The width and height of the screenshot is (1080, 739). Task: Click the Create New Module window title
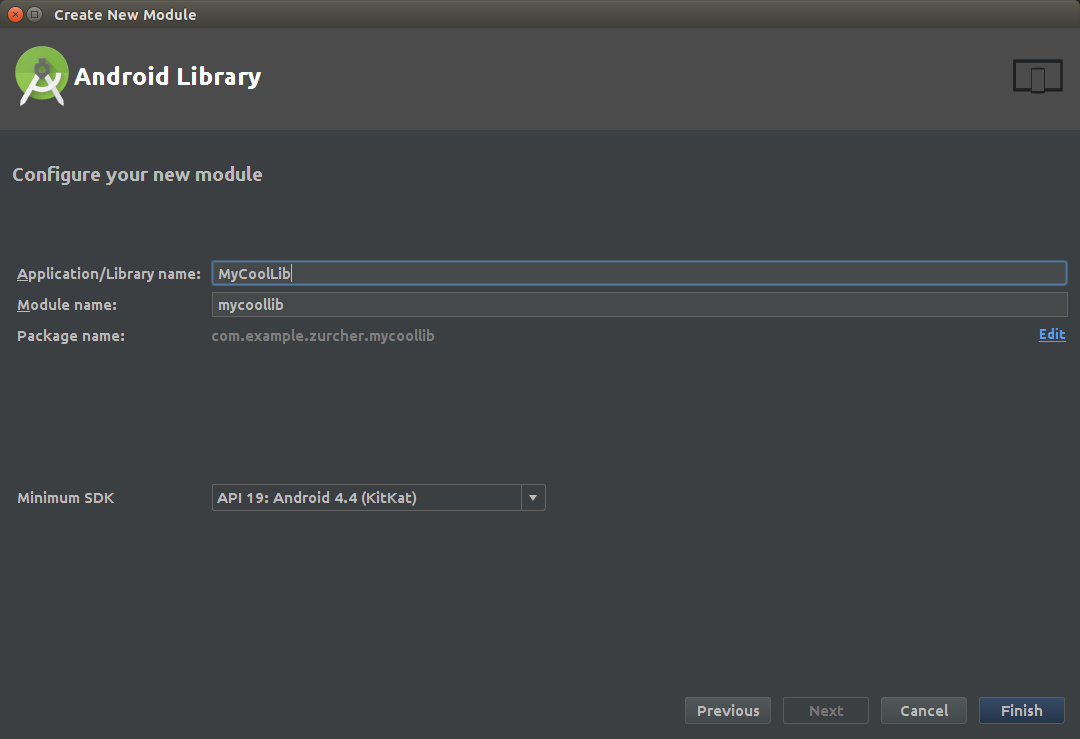(125, 14)
